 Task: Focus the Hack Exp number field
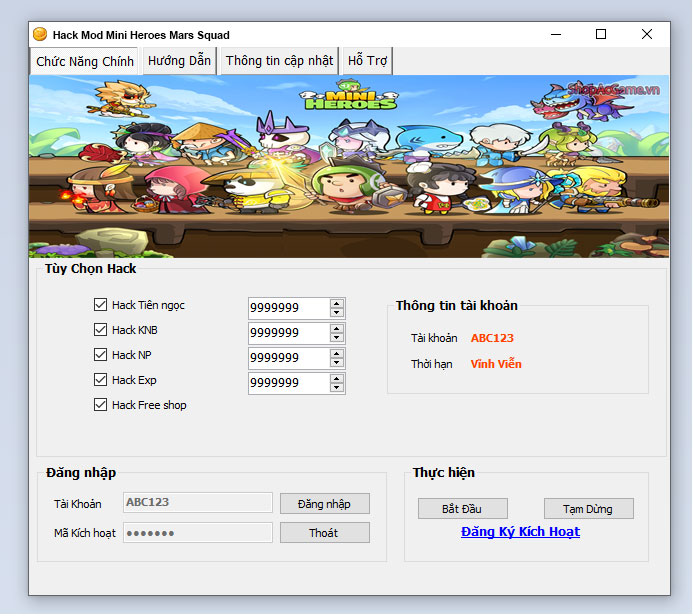289,383
